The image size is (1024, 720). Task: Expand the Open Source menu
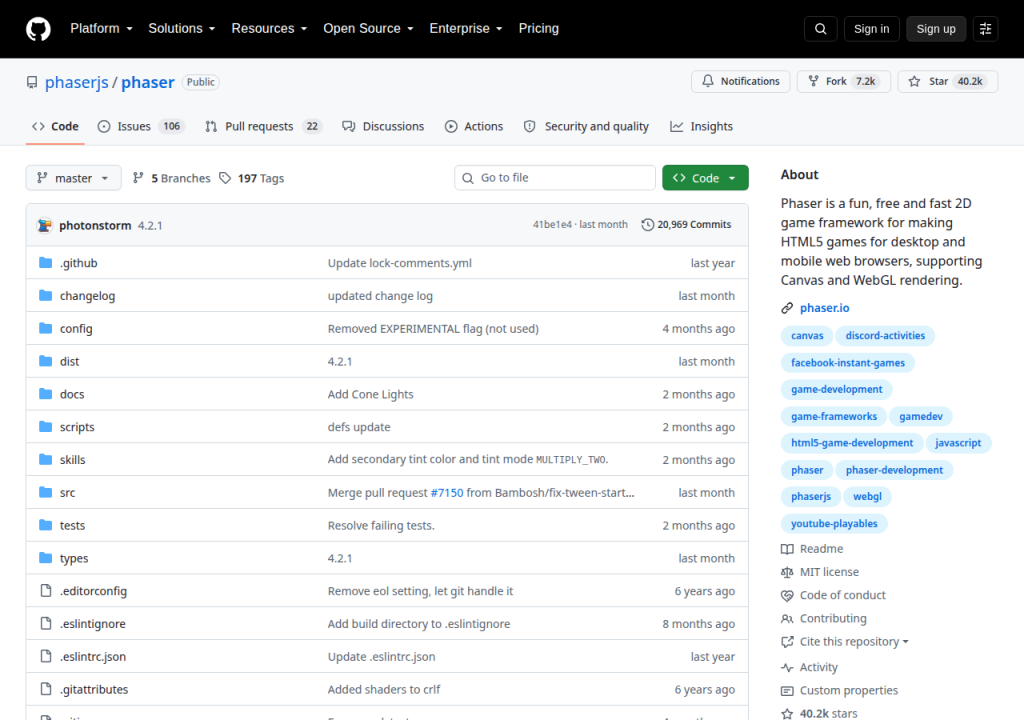368,29
